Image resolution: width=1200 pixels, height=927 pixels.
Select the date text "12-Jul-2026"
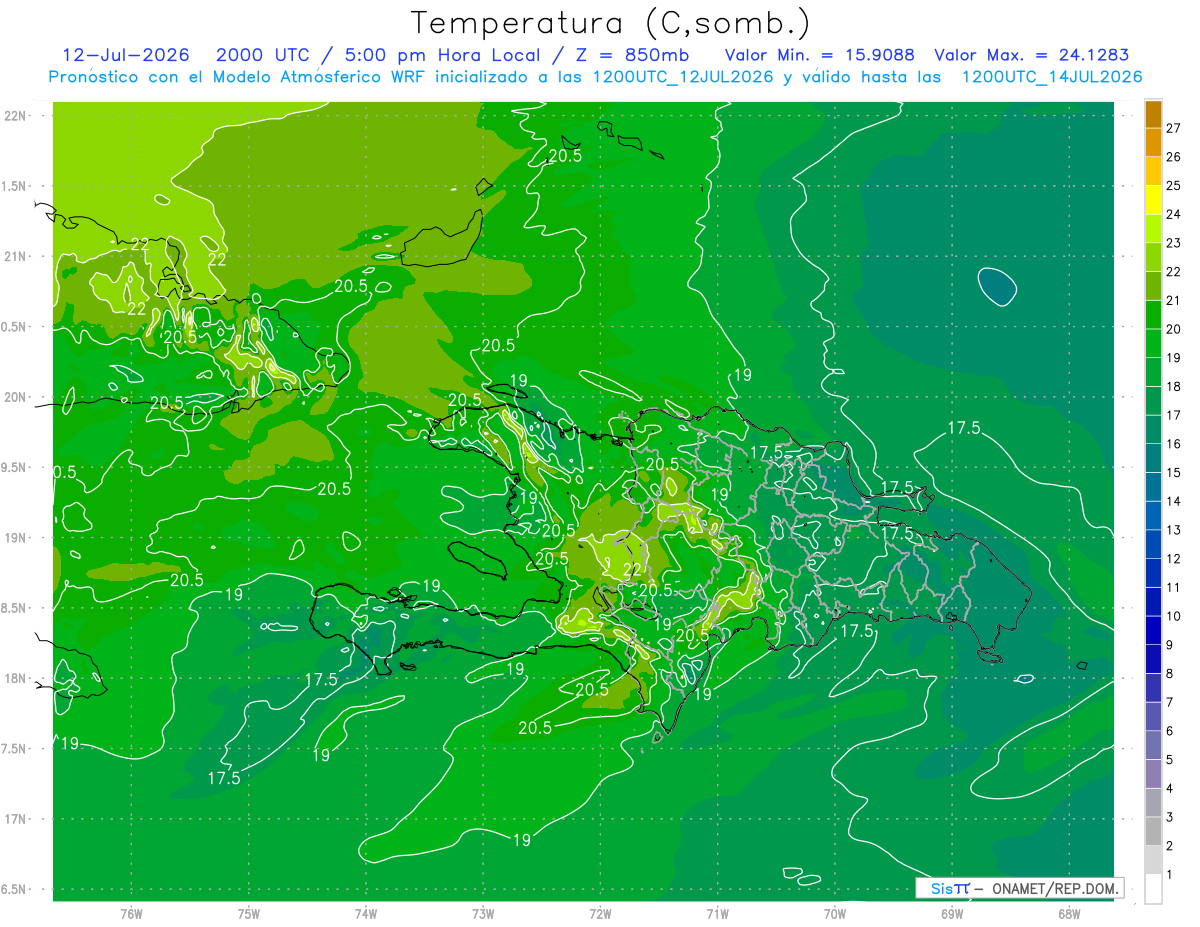point(126,55)
